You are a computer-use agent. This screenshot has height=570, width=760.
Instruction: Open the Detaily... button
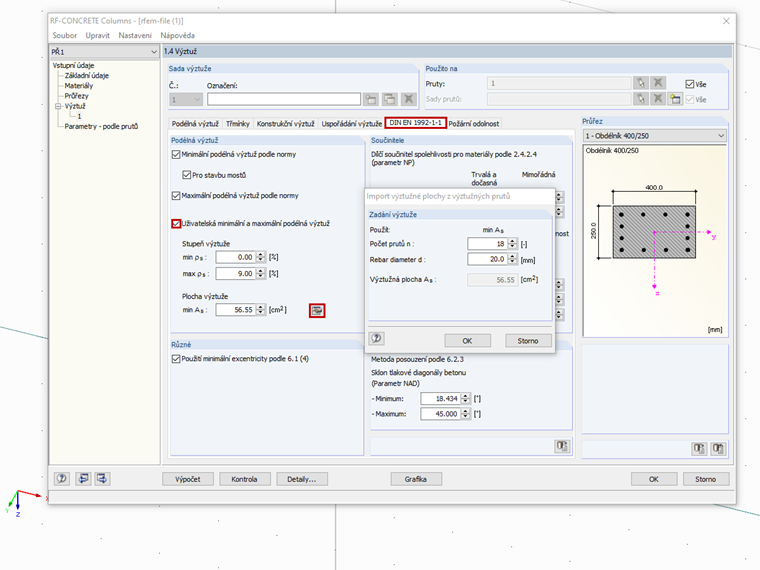click(x=301, y=479)
